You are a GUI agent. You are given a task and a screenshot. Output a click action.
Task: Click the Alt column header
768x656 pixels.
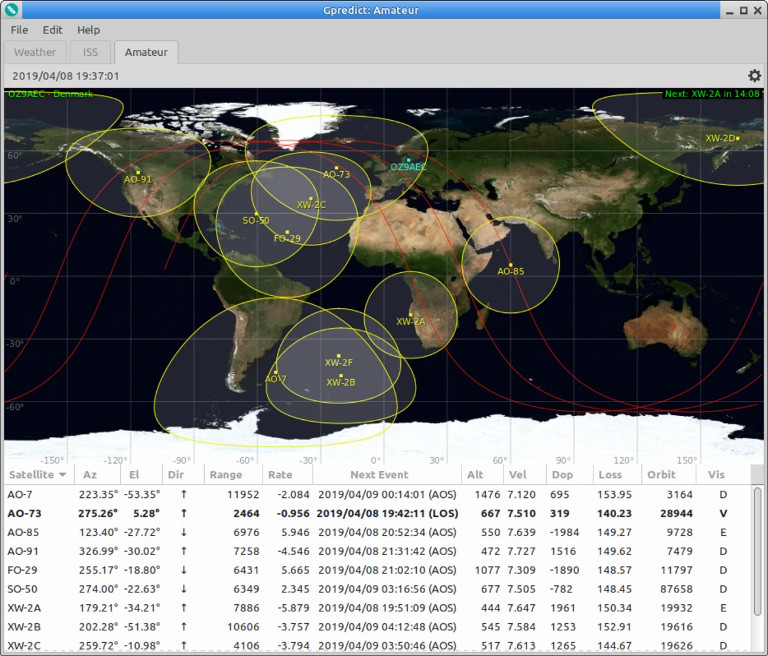(x=482, y=474)
